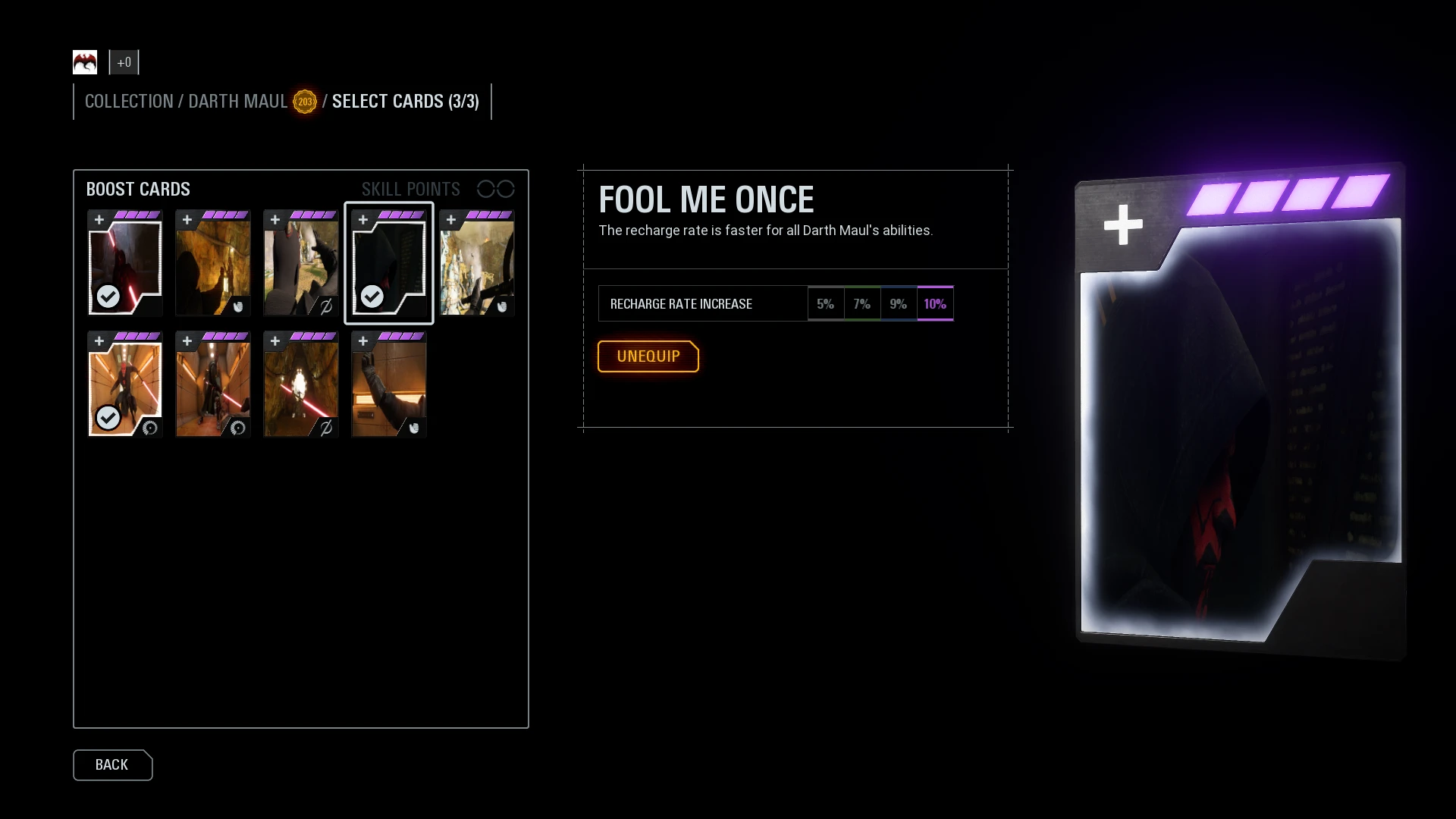Click the skill points circles indicator

(496, 189)
